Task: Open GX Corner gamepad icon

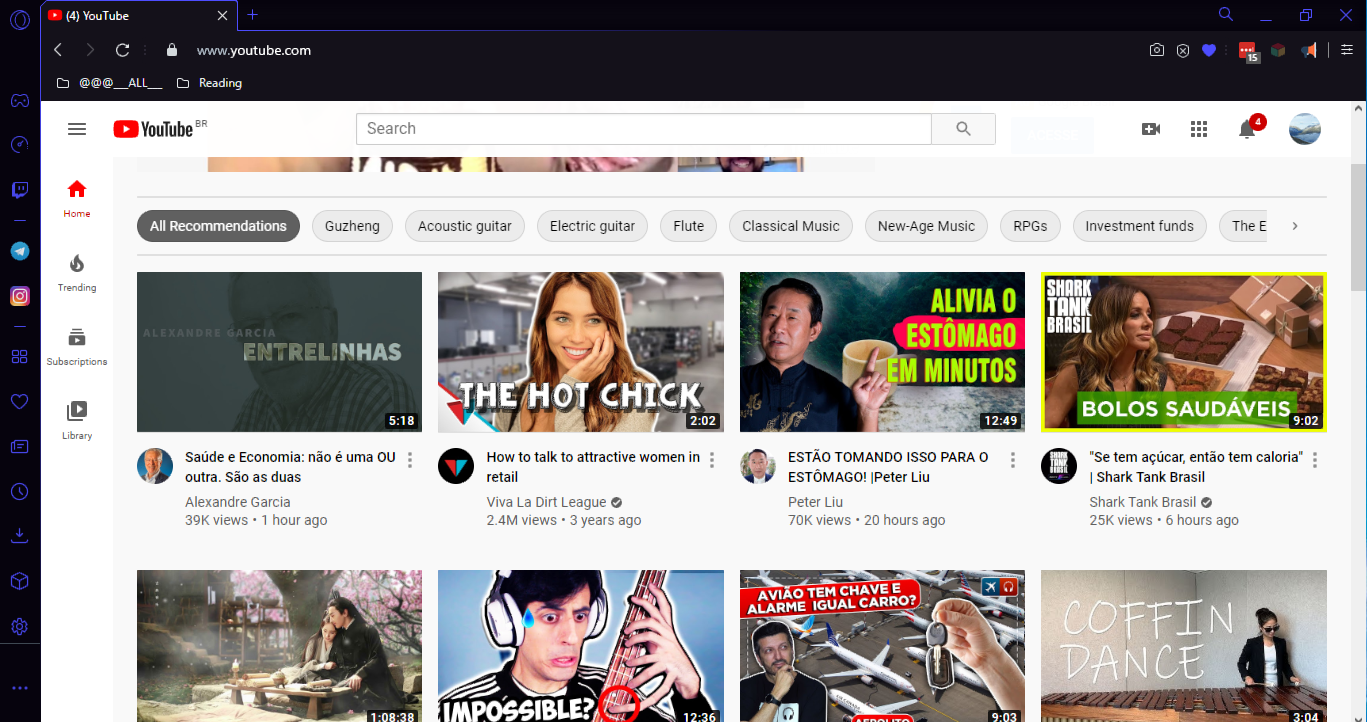Action: click(x=20, y=101)
